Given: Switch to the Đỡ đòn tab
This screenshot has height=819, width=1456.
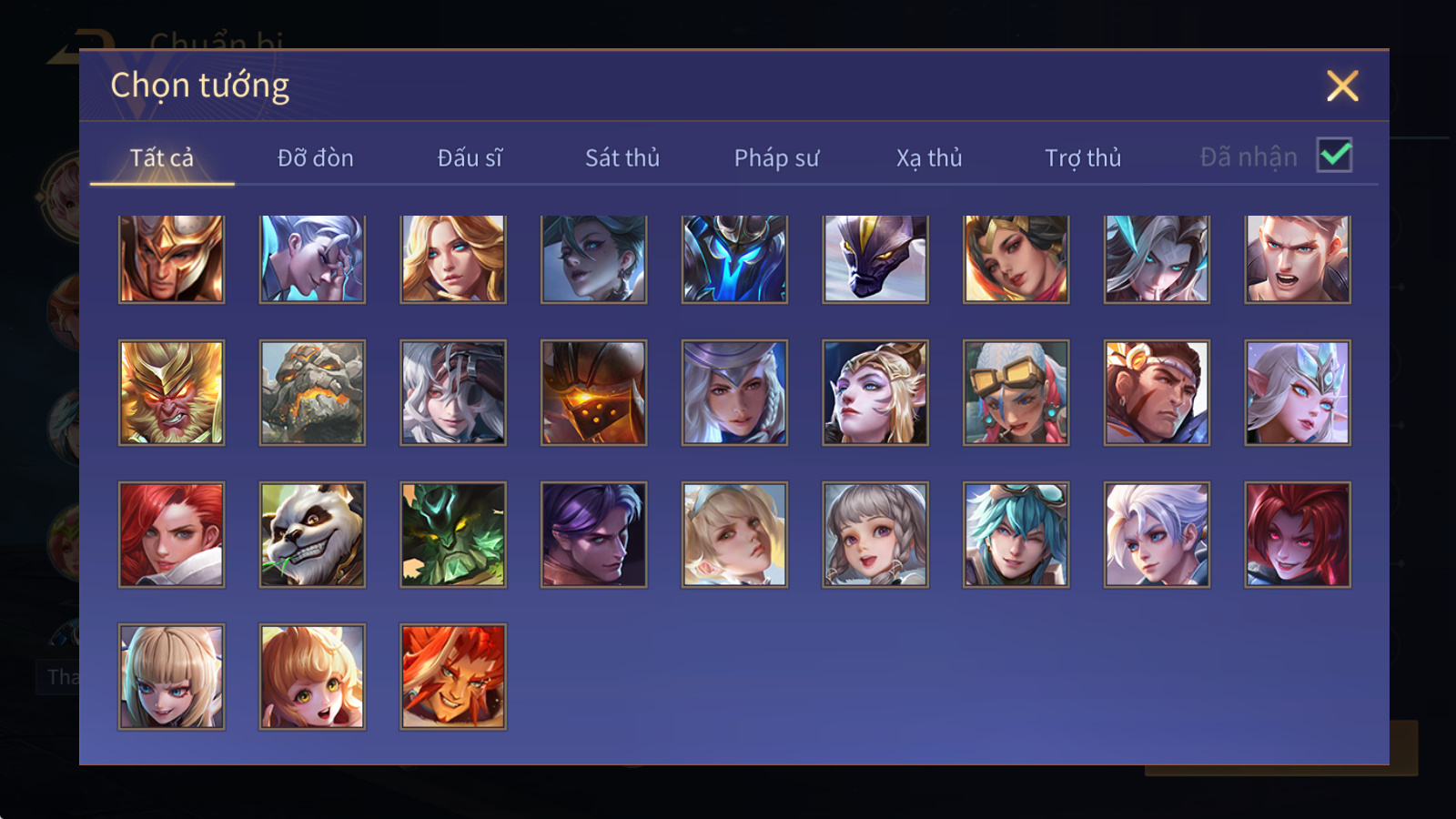Looking at the screenshot, I should (316, 157).
